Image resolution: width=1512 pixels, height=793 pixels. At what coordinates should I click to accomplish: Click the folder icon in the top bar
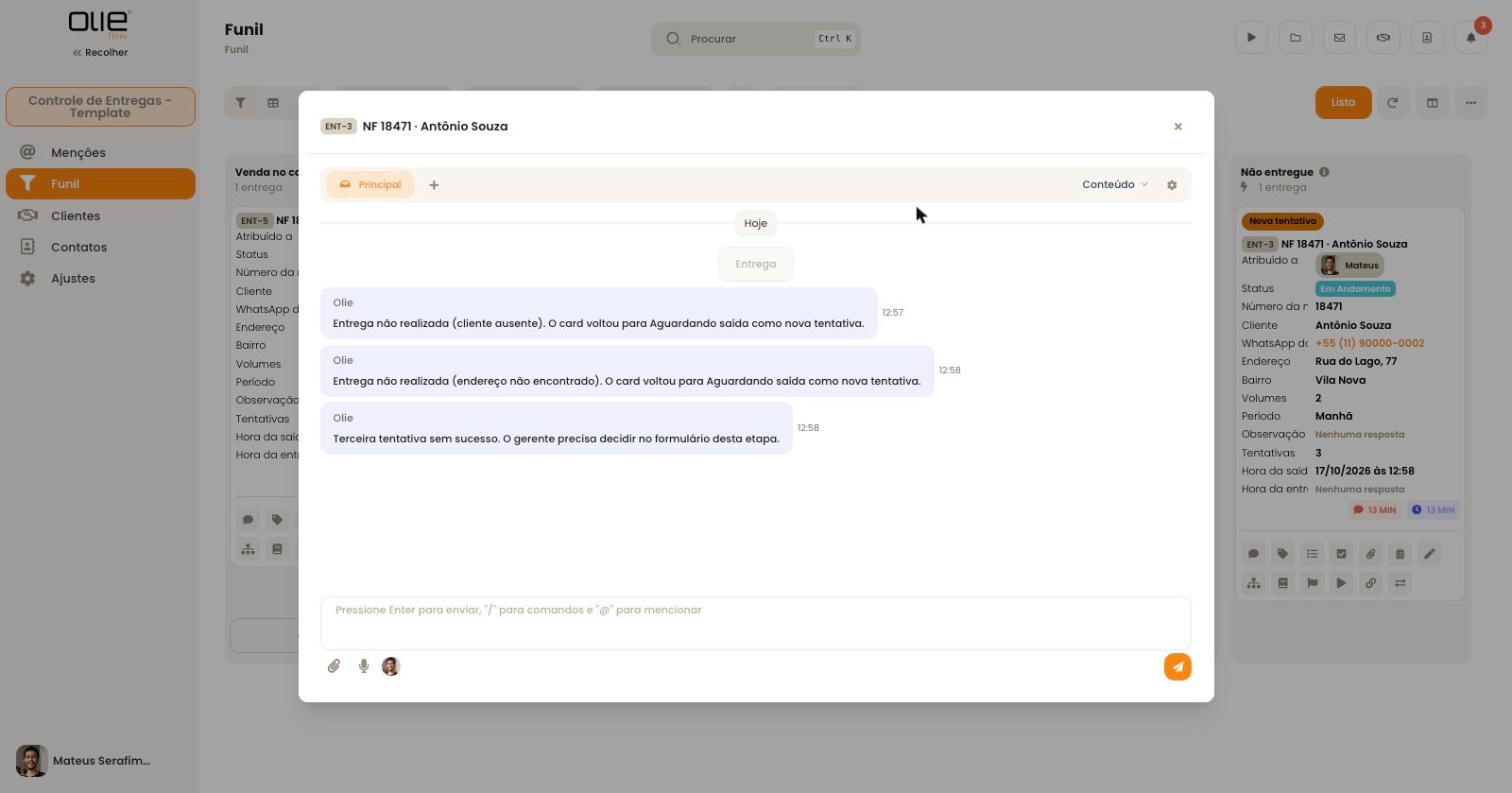point(1295,38)
